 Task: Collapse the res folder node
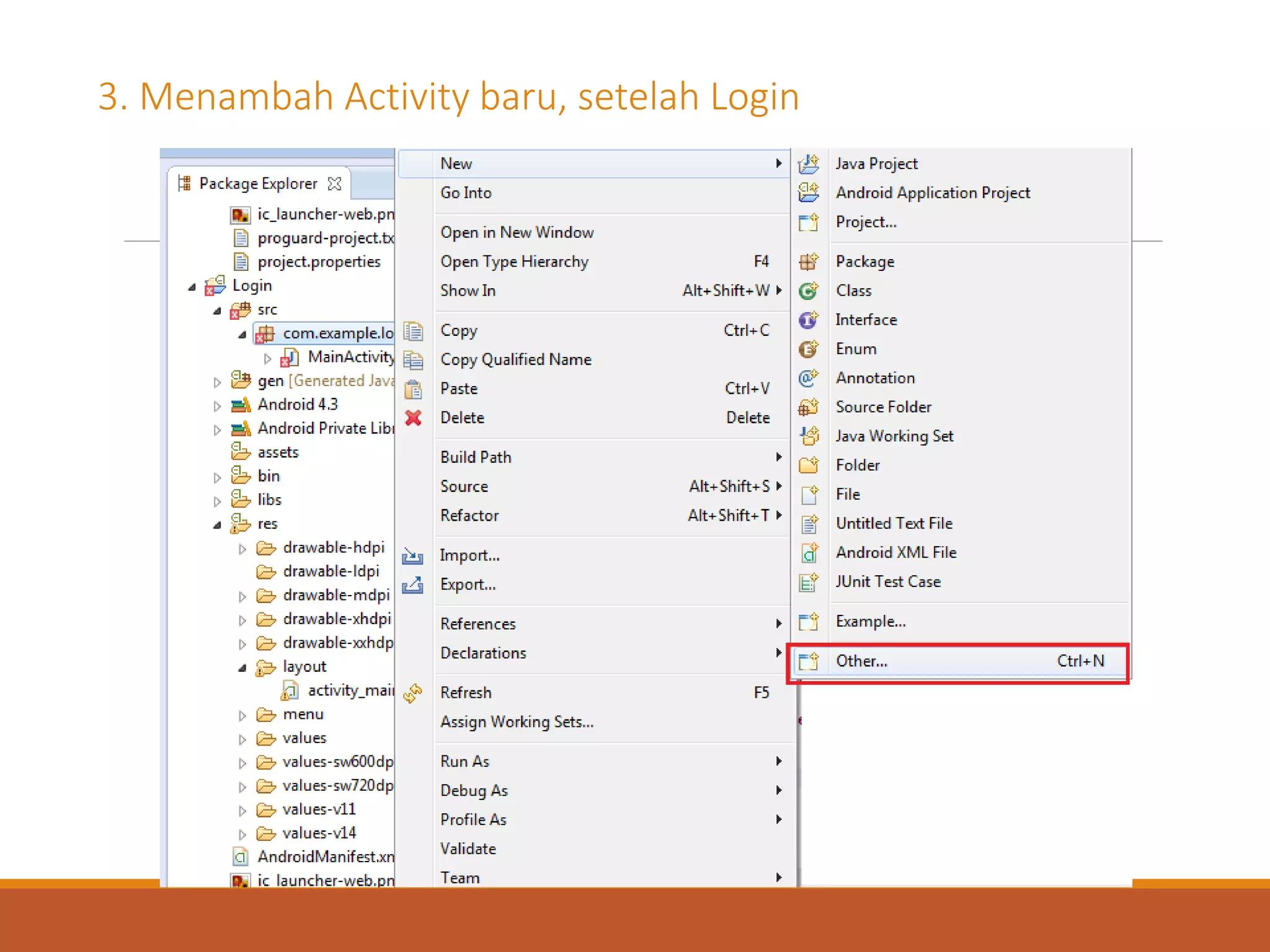tap(217, 525)
